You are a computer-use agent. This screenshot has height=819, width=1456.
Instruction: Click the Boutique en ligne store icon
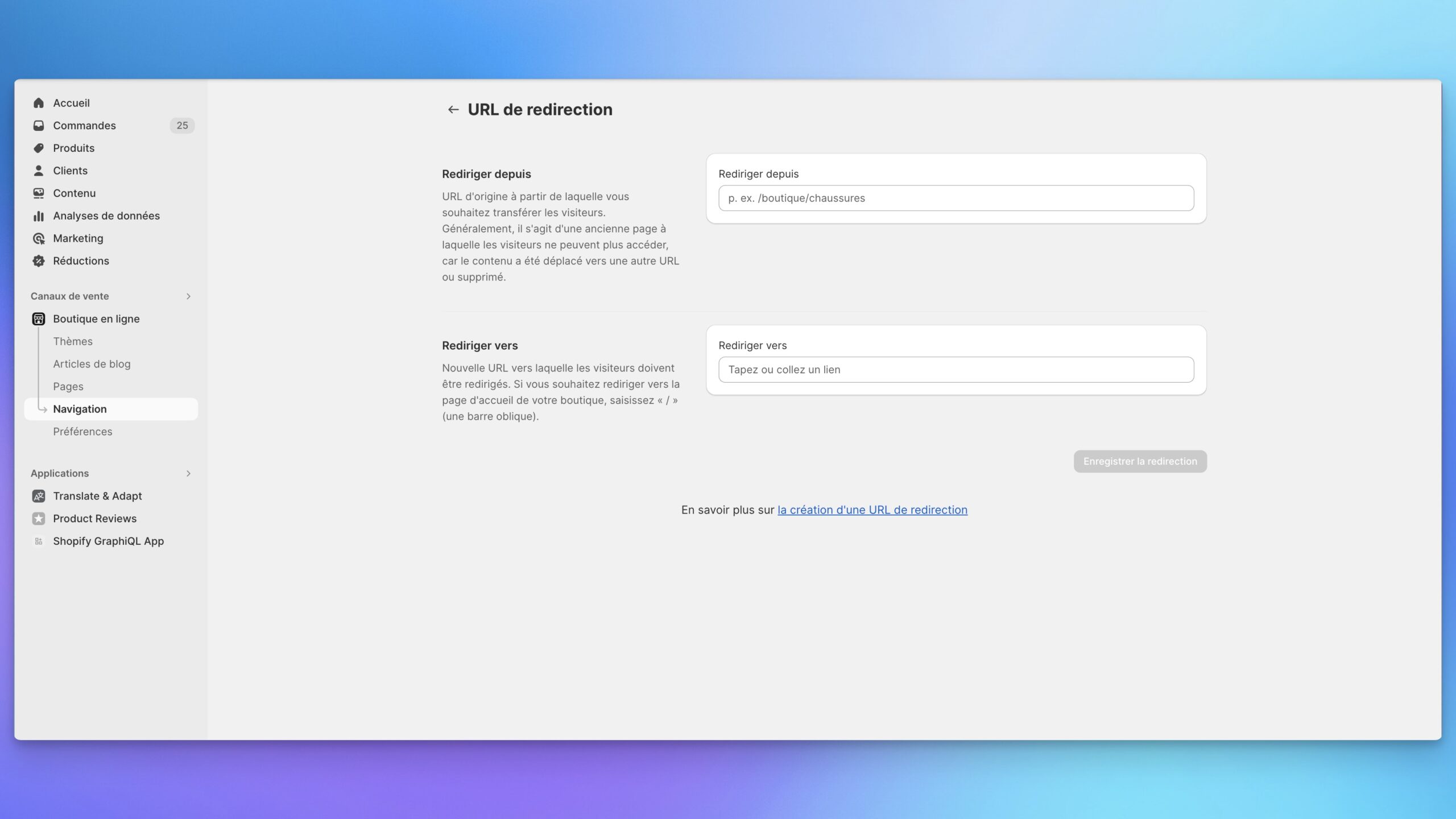click(x=39, y=319)
